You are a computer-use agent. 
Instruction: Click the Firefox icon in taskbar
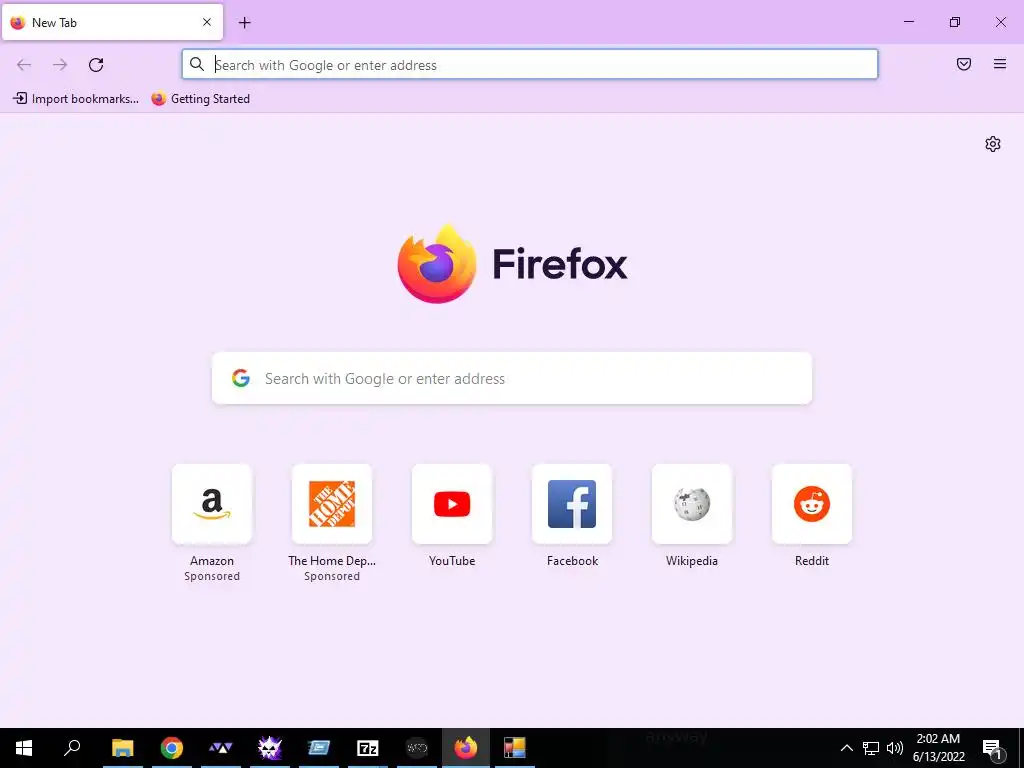pos(466,748)
